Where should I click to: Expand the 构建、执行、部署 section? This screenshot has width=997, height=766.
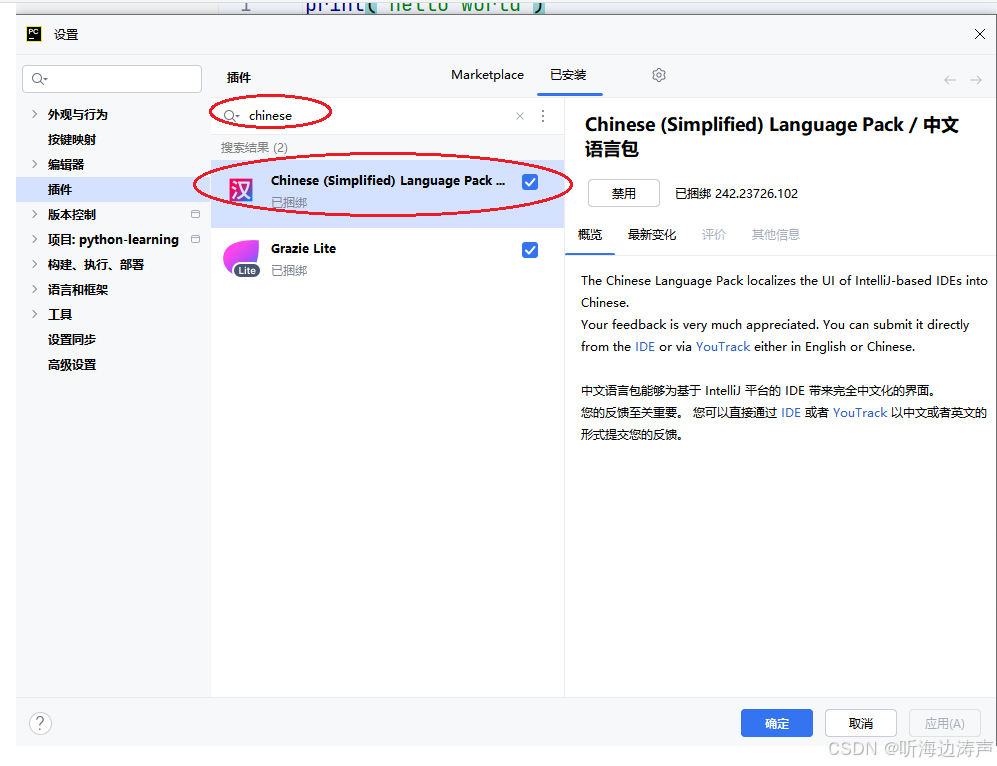tap(34, 264)
